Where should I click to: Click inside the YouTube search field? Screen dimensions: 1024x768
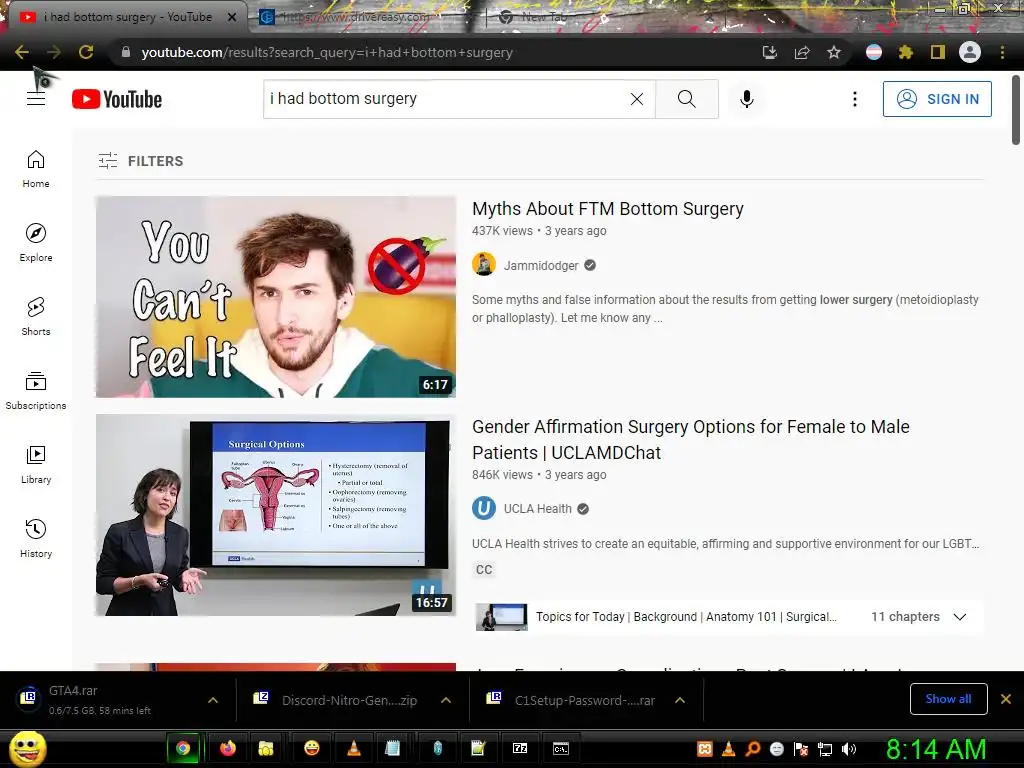click(x=444, y=99)
